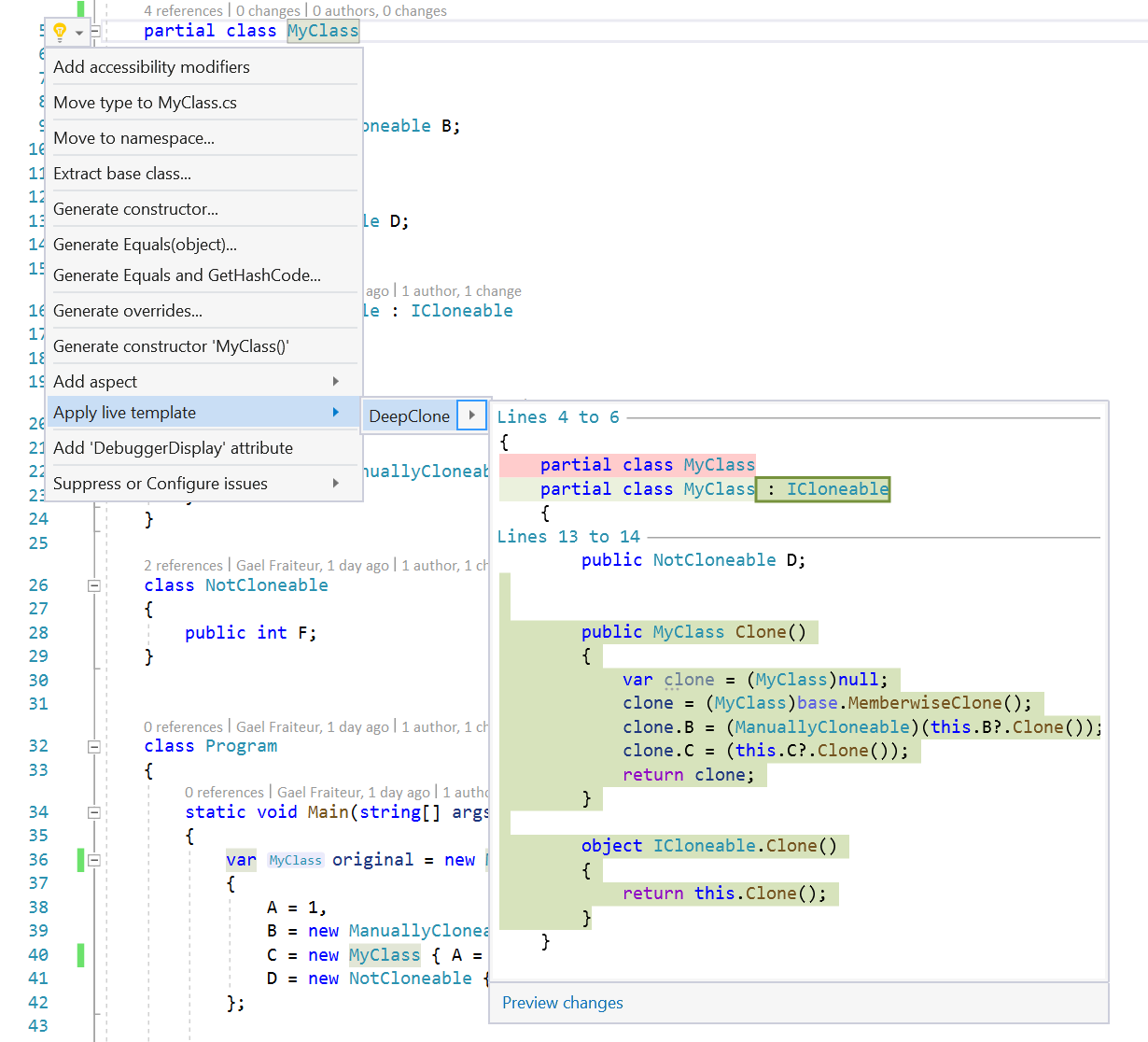This screenshot has width=1148, height=1042.
Task: Collapse the NotCloneable class outline marker
Action: 93,585
